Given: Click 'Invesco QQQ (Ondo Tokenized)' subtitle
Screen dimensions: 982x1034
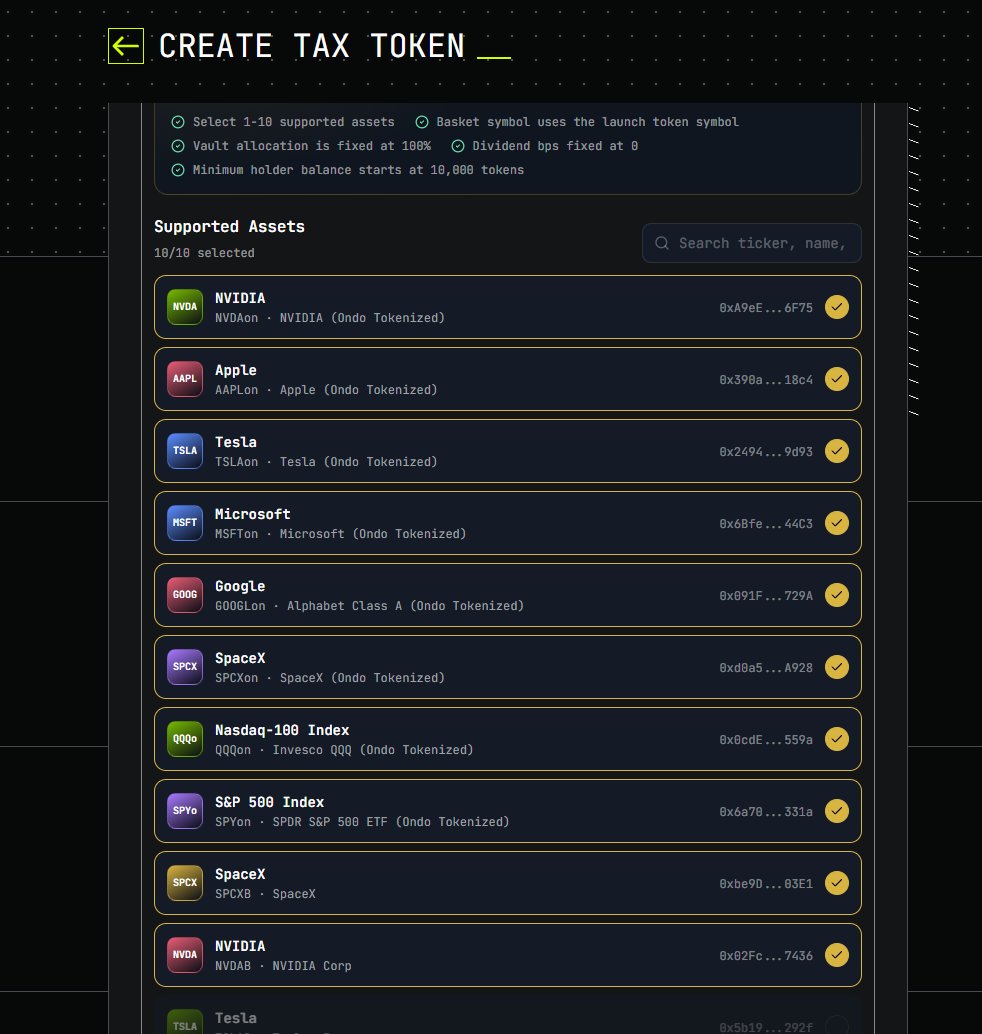Looking at the screenshot, I should [x=373, y=750].
